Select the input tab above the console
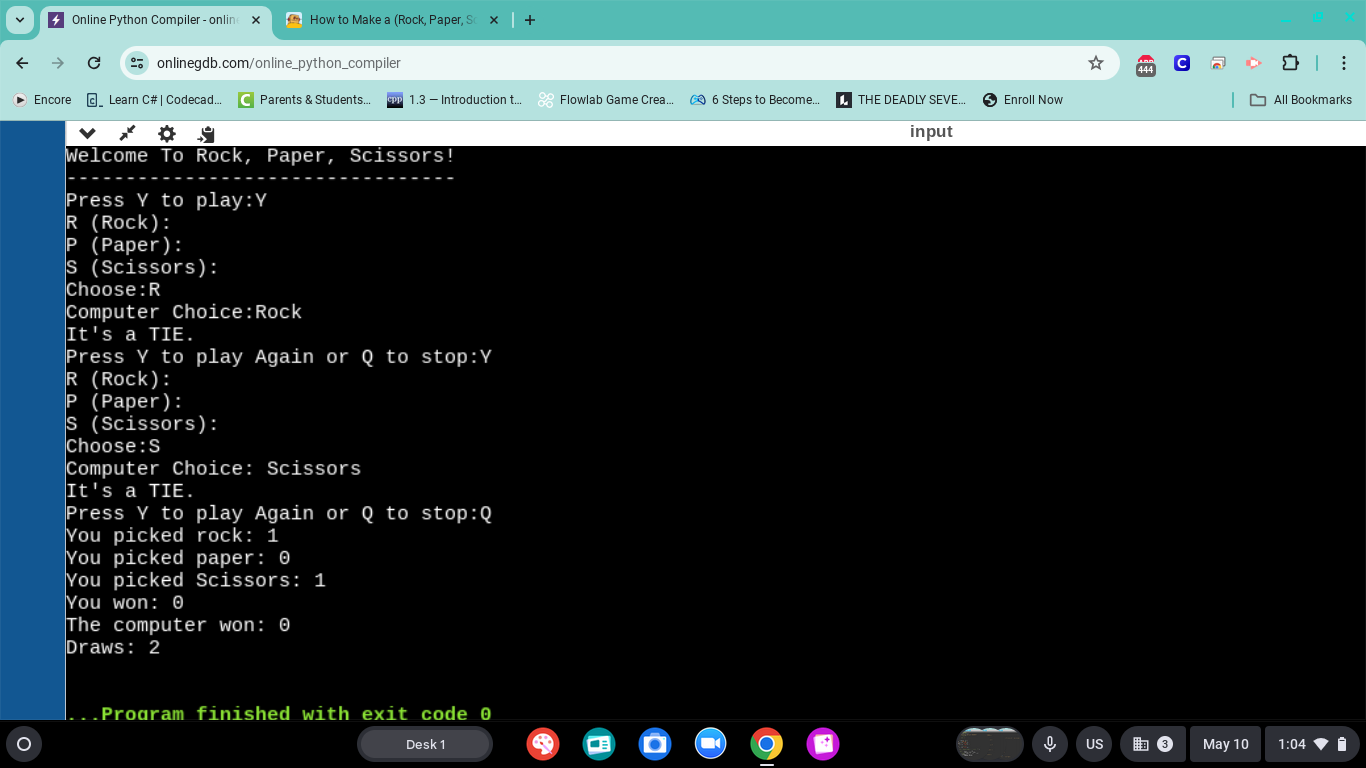Image resolution: width=1366 pixels, height=768 pixels. (931, 131)
